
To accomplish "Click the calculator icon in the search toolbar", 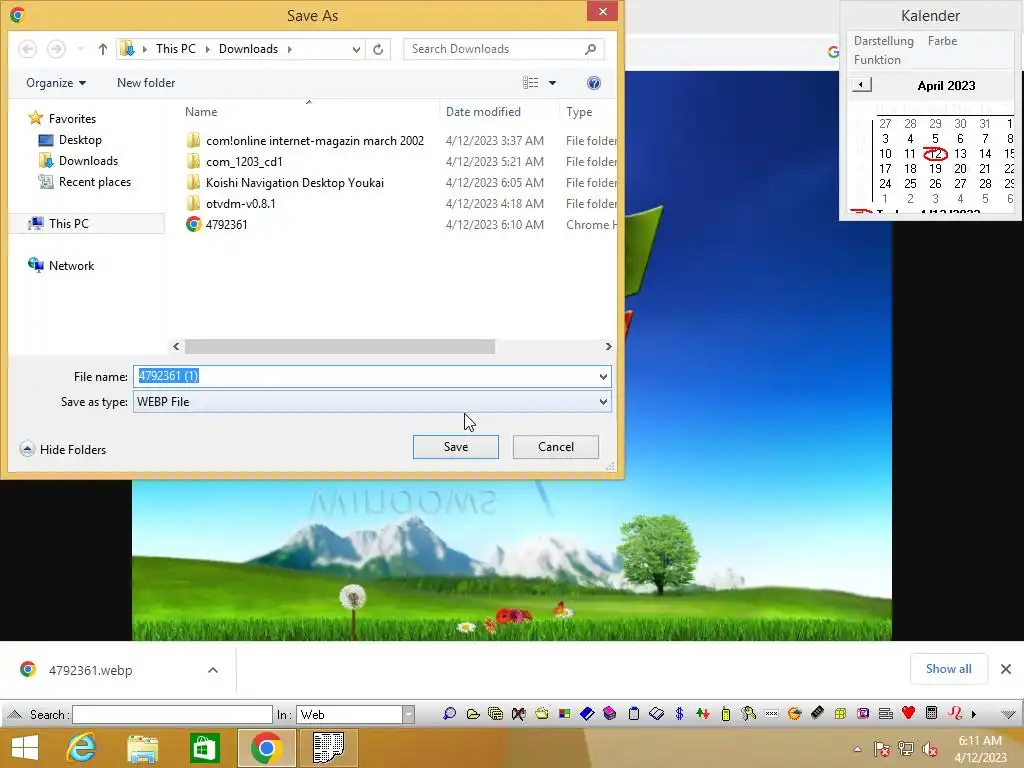I will (932, 713).
